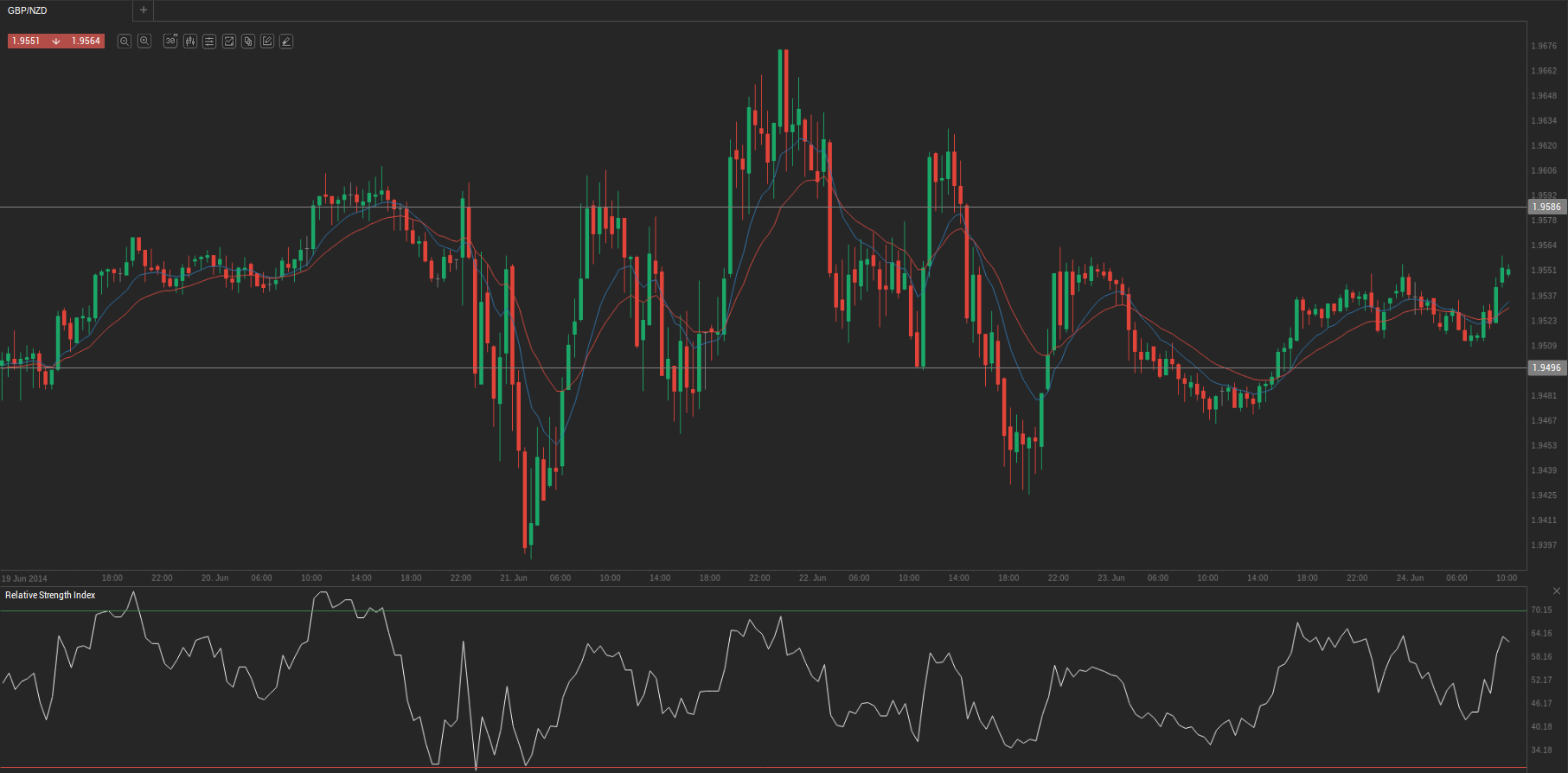
Task: Select the edit drawing pencil-in-box icon
Action: [267, 42]
